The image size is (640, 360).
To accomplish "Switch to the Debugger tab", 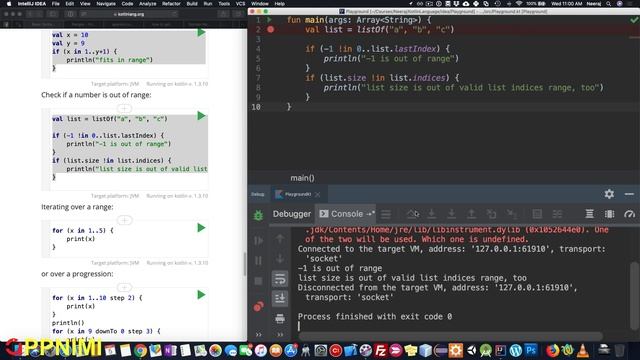I will 292,214.
